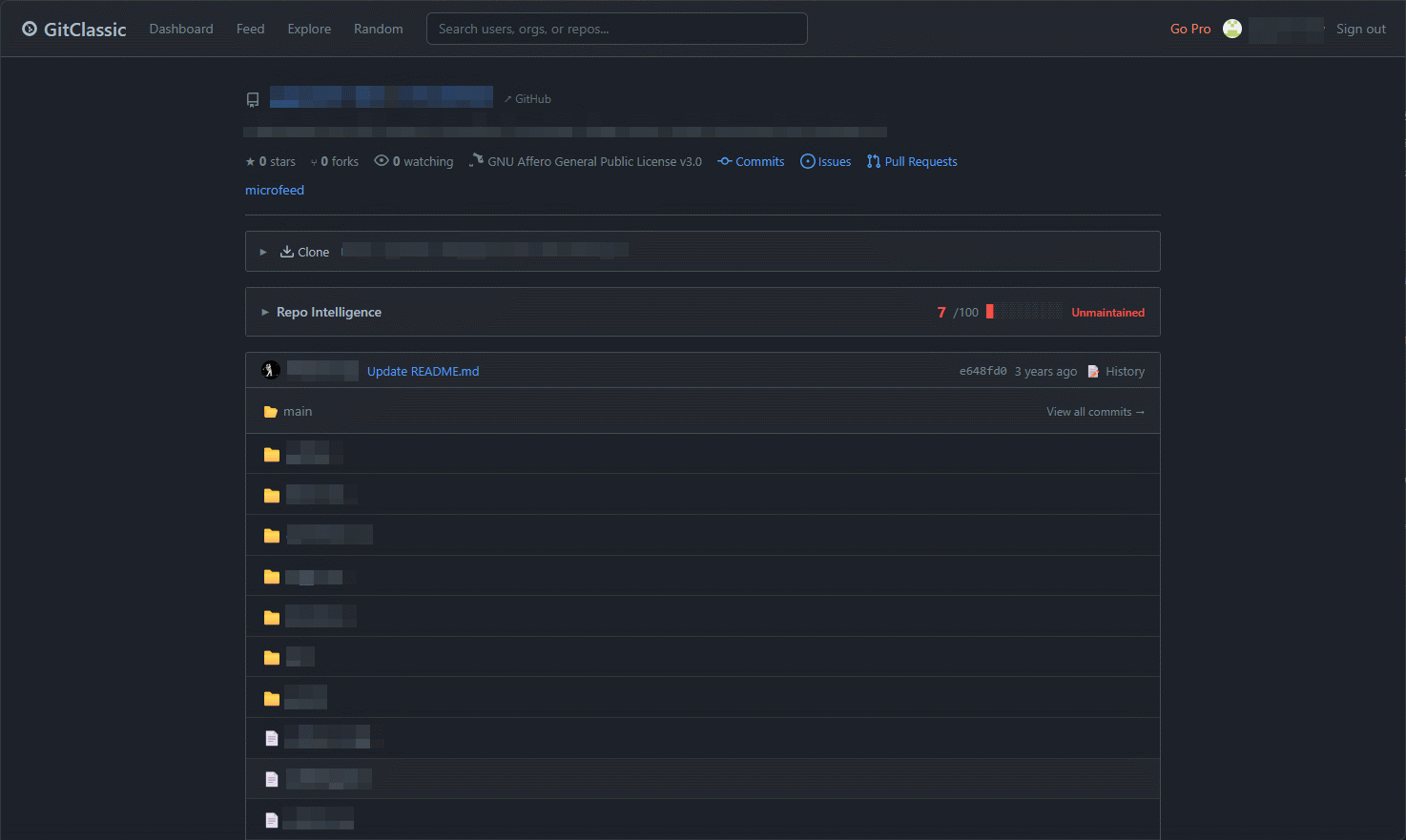Click the eye icon for watching

(x=382, y=161)
